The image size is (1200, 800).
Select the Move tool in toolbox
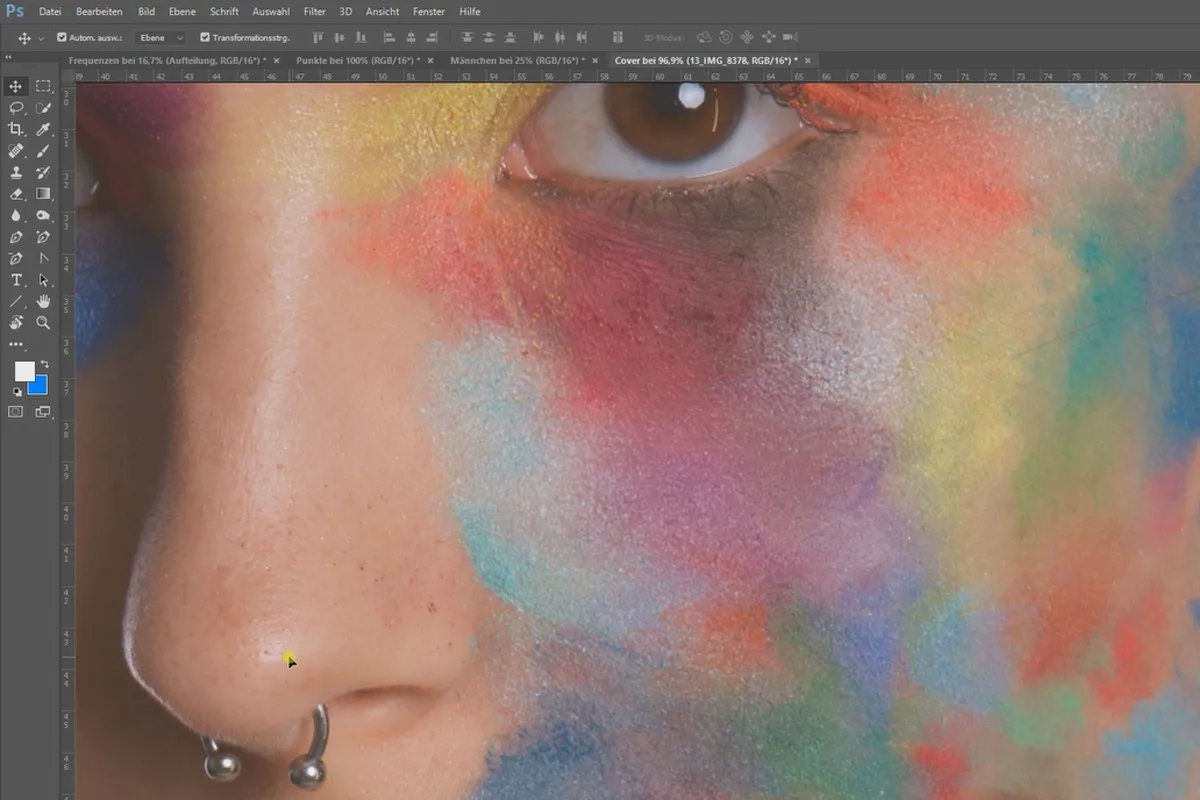[x=16, y=87]
